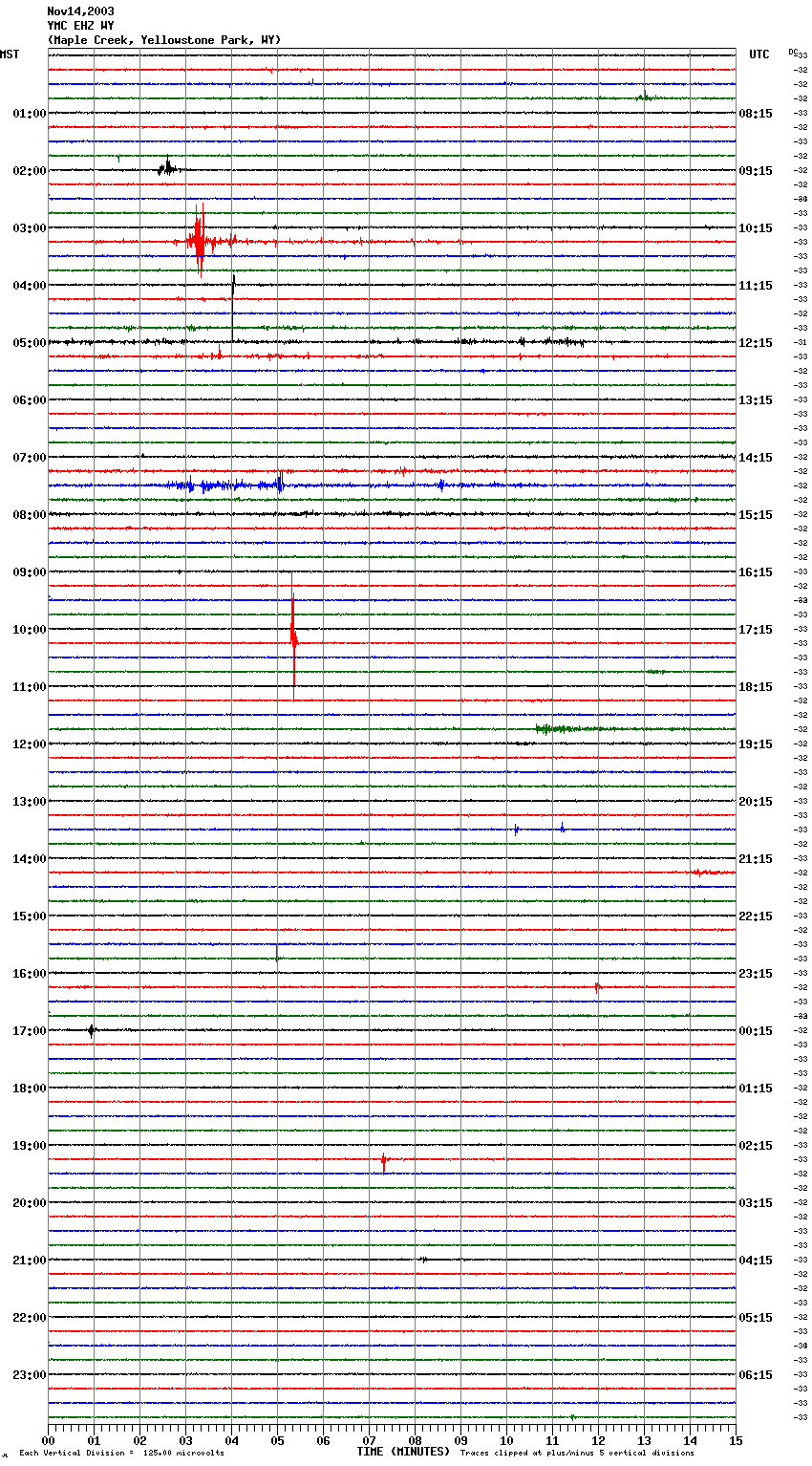Click the red blip near minute 12 after 16:00
The height and width of the screenshot is (1466, 812).
pos(597,987)
